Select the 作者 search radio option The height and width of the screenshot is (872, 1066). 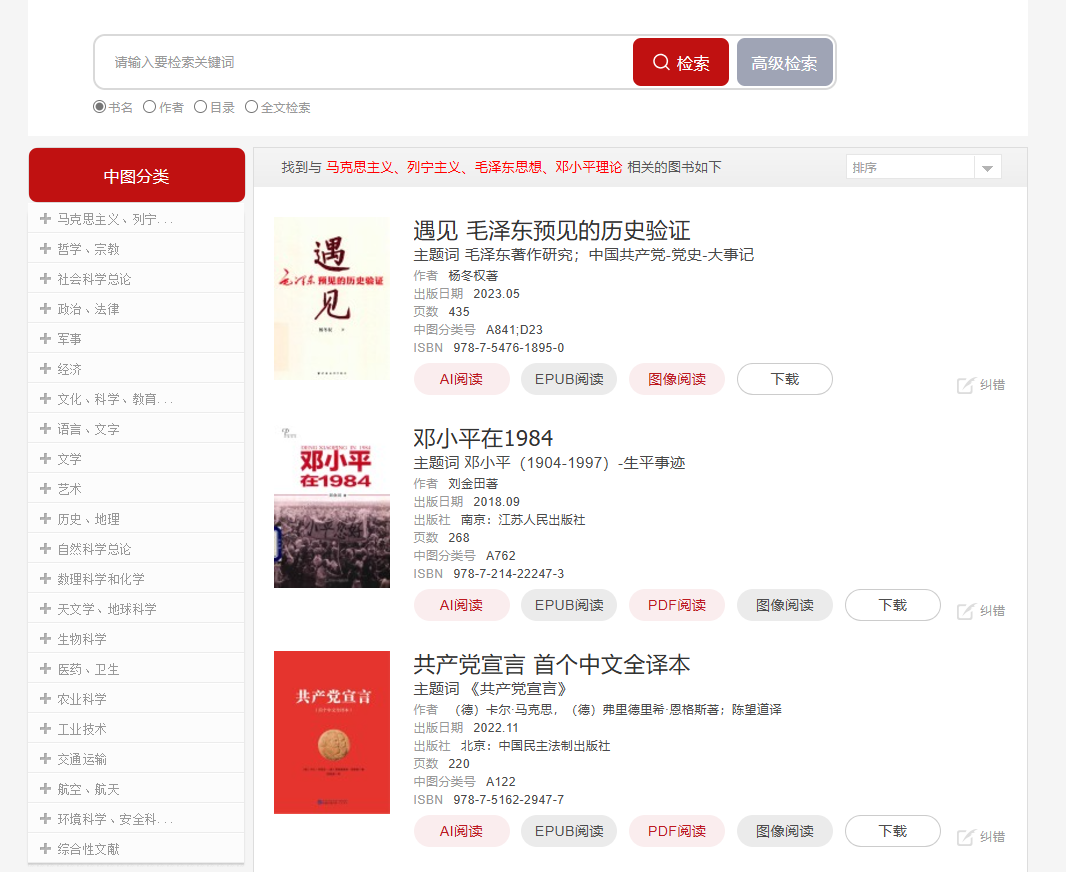150,107
